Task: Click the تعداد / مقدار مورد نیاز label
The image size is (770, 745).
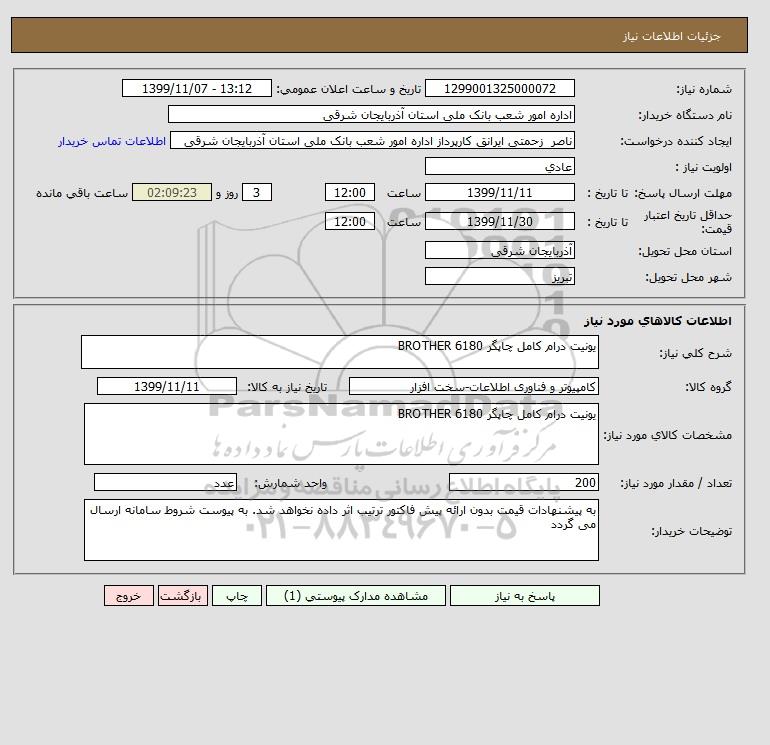Action: (x=676, y=484)
